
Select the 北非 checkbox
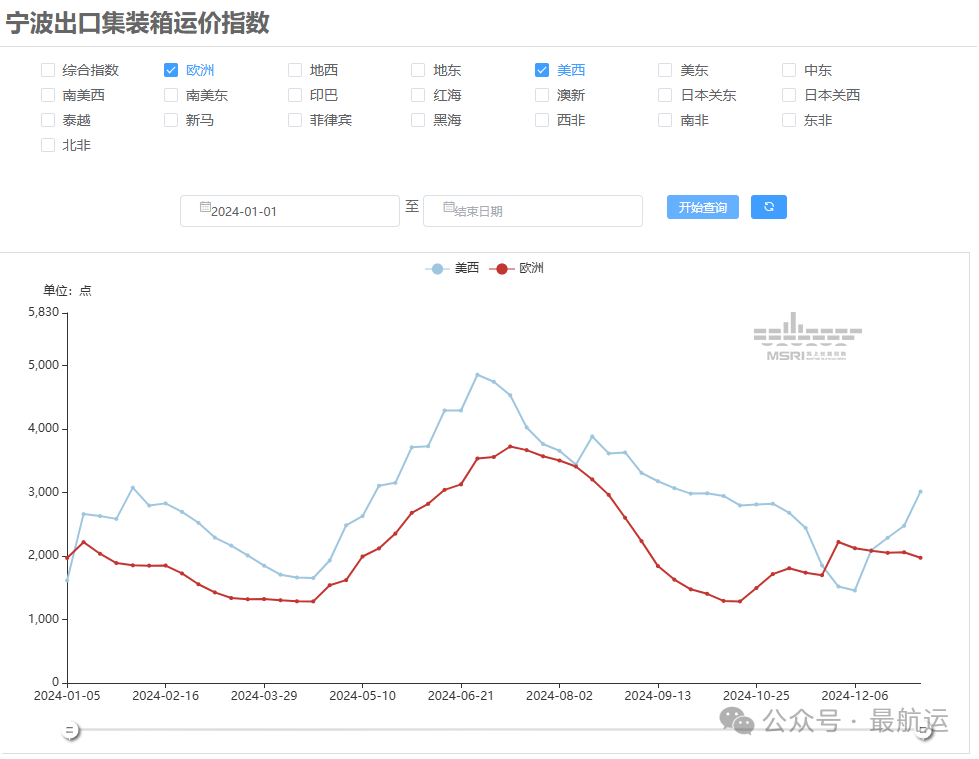tap(48, 145)
